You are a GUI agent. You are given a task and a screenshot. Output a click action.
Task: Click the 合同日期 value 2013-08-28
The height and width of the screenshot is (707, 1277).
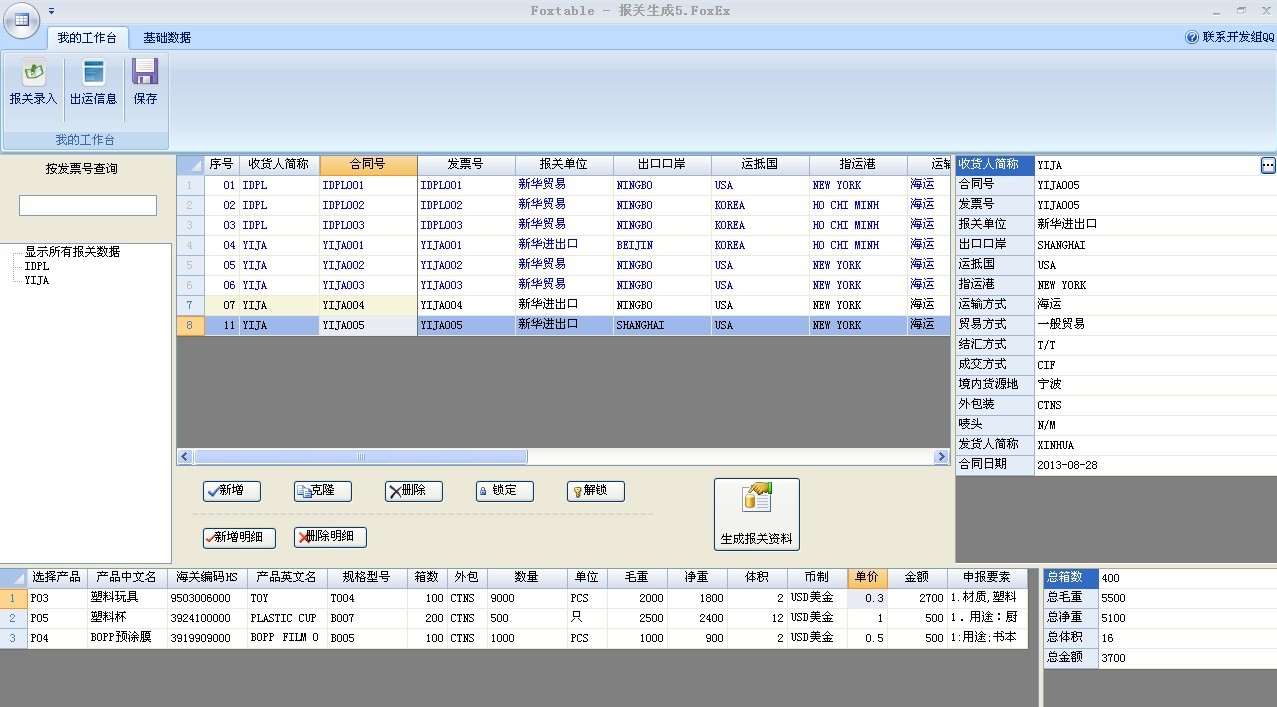(1155, 465)
